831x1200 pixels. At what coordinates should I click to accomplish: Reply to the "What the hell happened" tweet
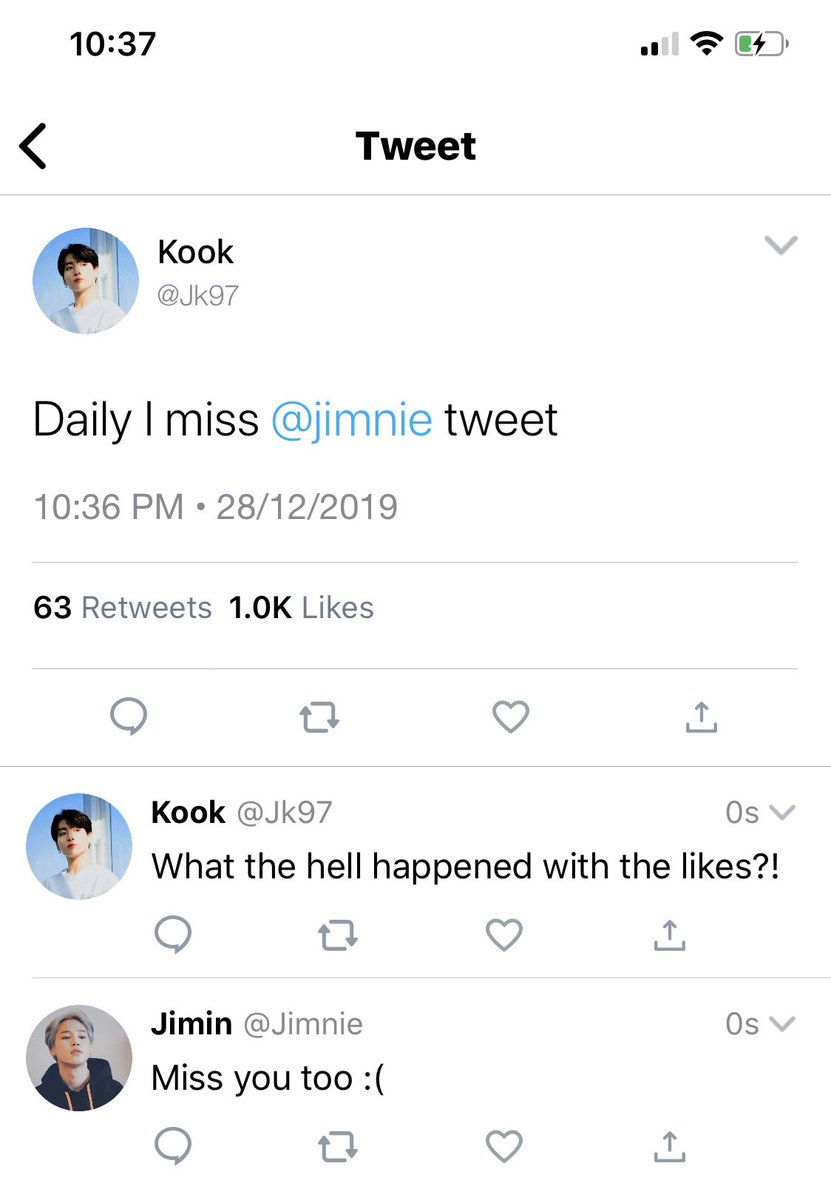tap(174, 935)
